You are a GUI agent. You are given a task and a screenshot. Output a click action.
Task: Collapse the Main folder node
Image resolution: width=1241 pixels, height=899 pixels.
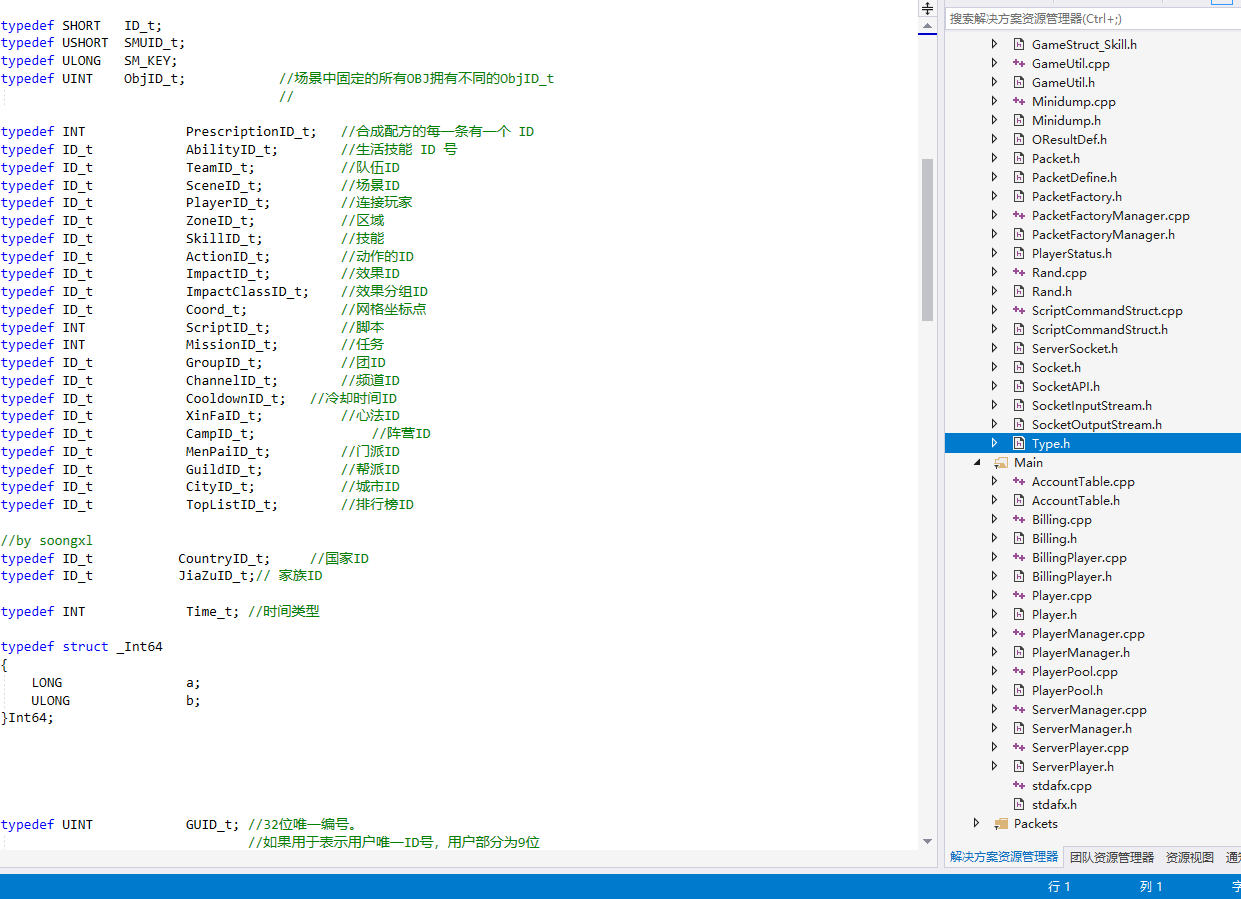[x=977, y=462]
